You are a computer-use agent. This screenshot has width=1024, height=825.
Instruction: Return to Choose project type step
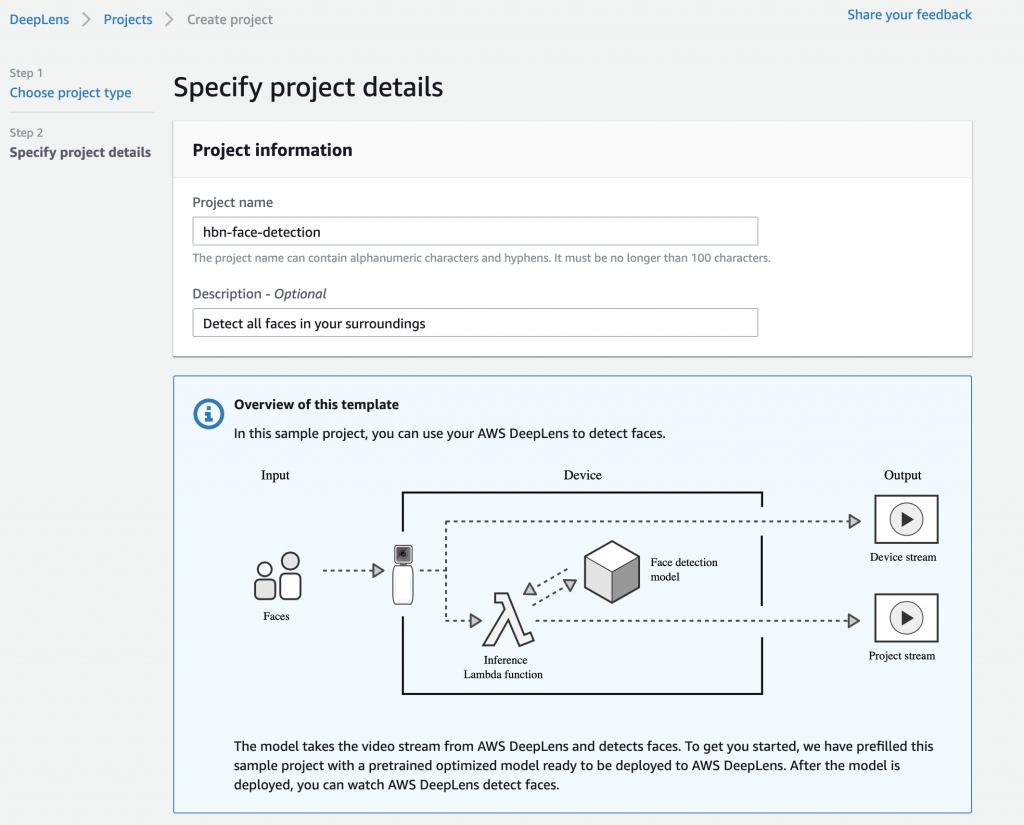click(x=71, y=93)
